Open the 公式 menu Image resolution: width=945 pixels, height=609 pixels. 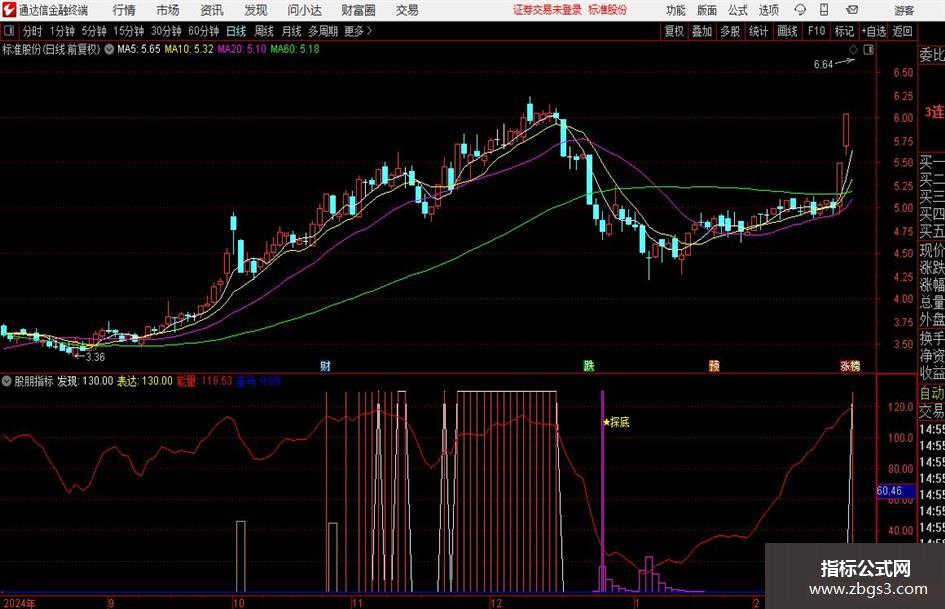[738, 10]
